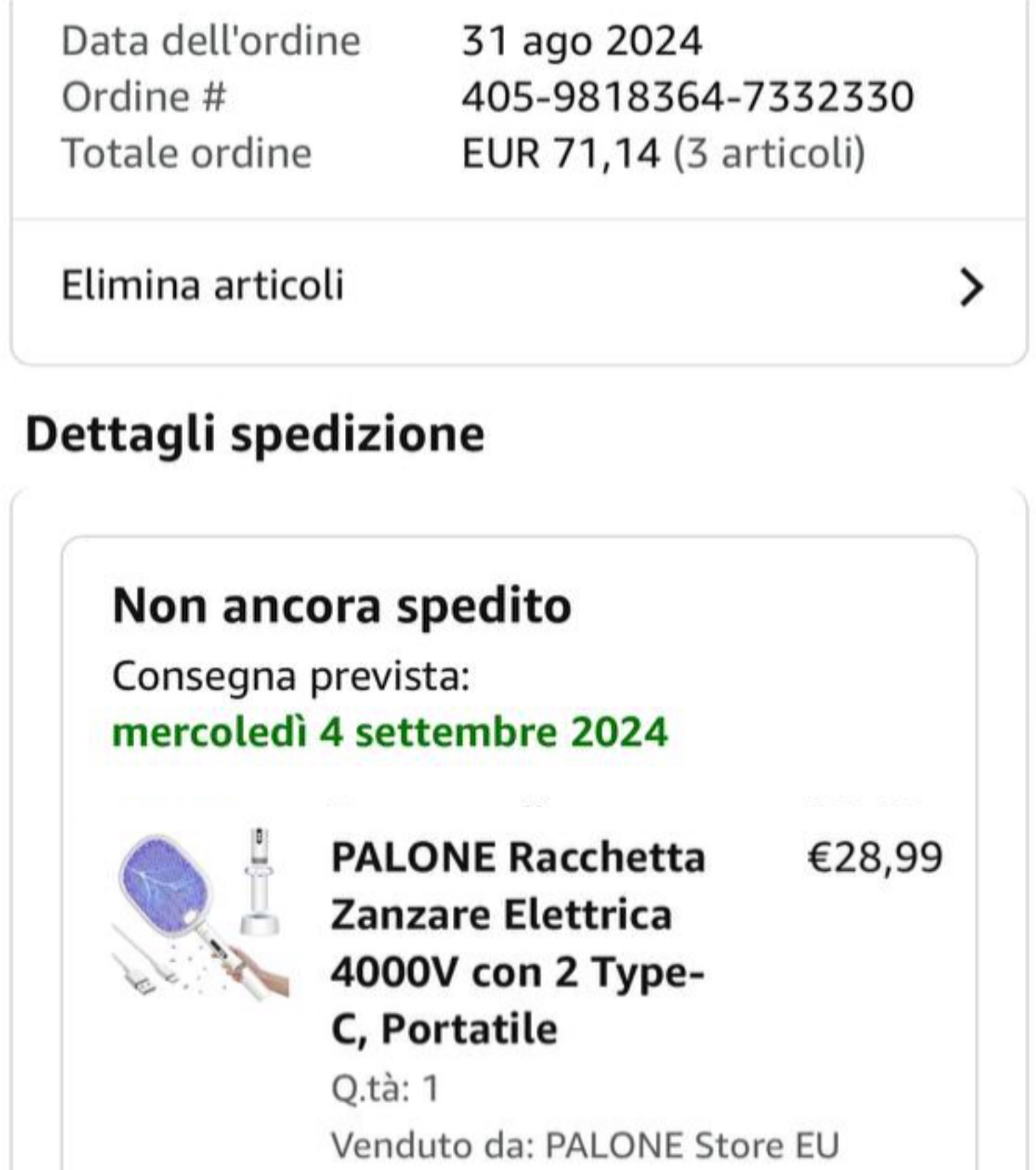Select the Dettagli spedizione section heading
Screen dimensions: 1036x1170
click(255, 434)
